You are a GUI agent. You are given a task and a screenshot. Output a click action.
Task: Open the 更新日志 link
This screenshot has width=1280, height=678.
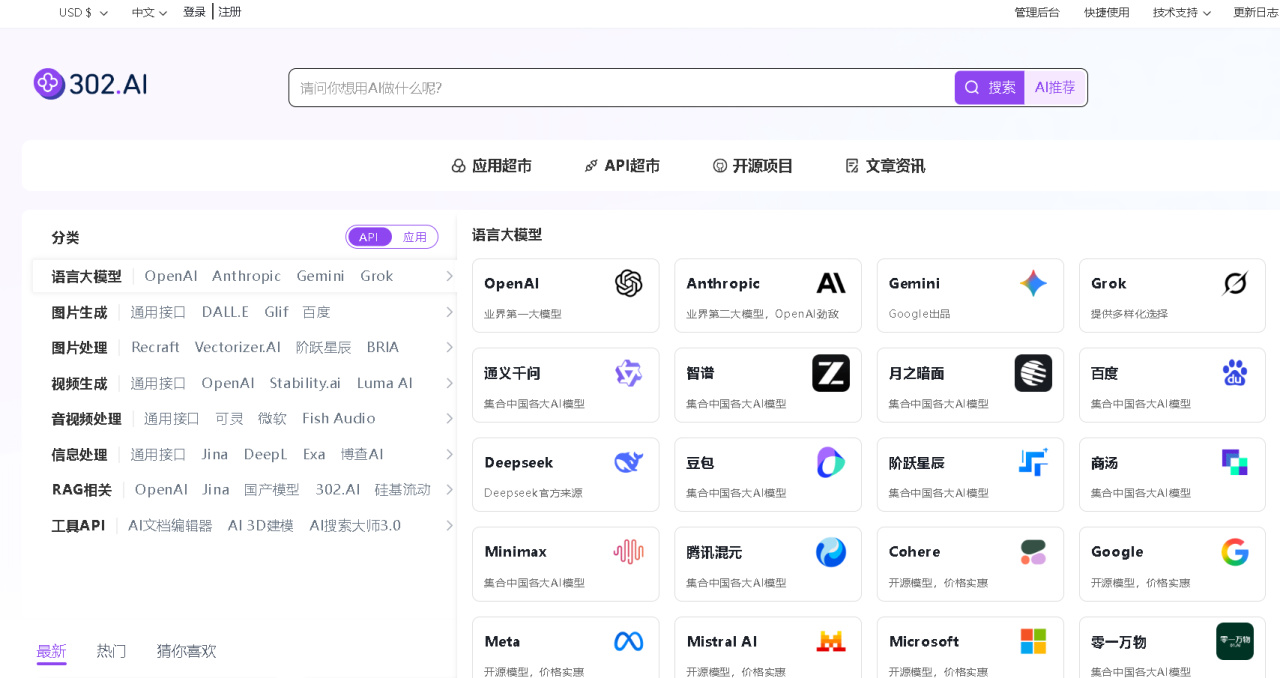click(1256, 12)
